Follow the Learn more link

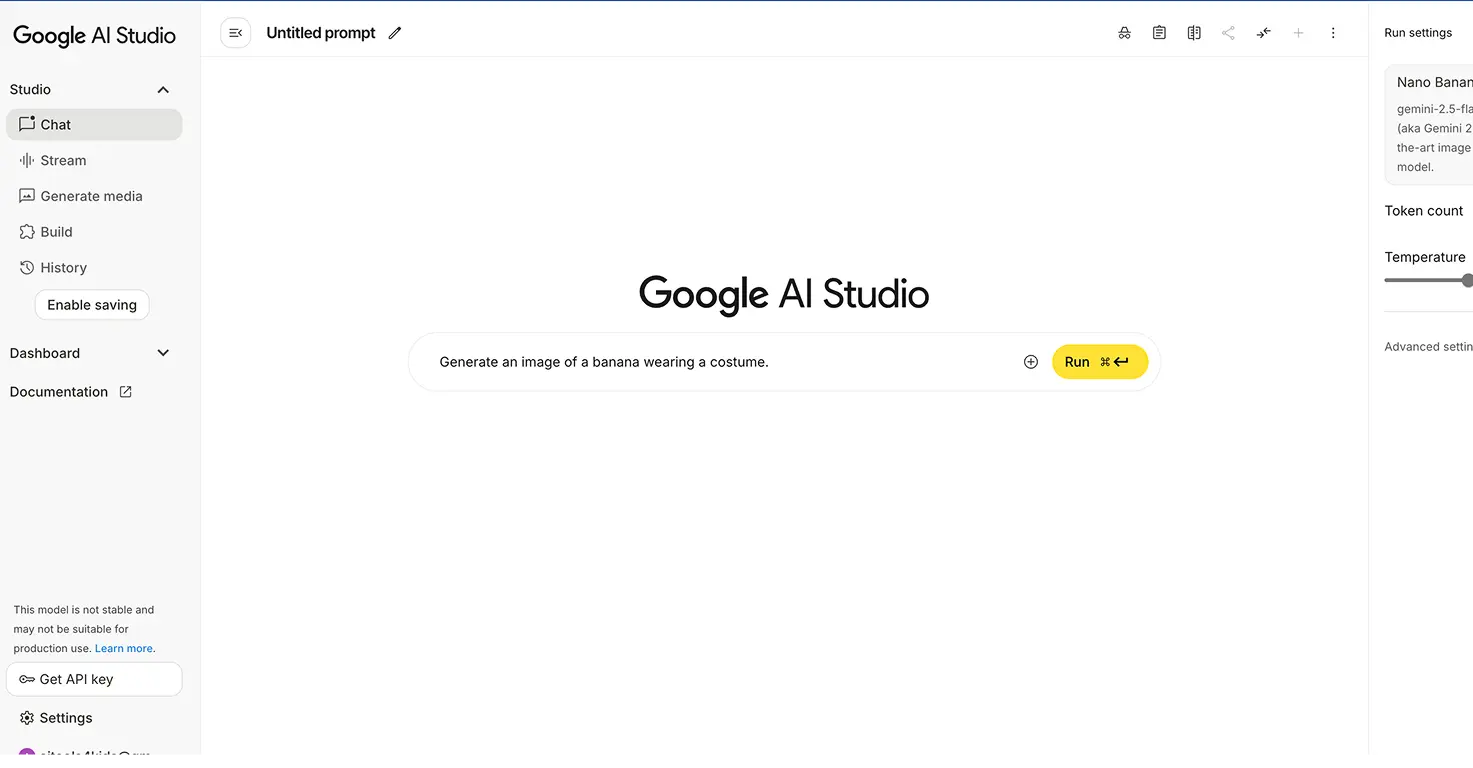125,649
